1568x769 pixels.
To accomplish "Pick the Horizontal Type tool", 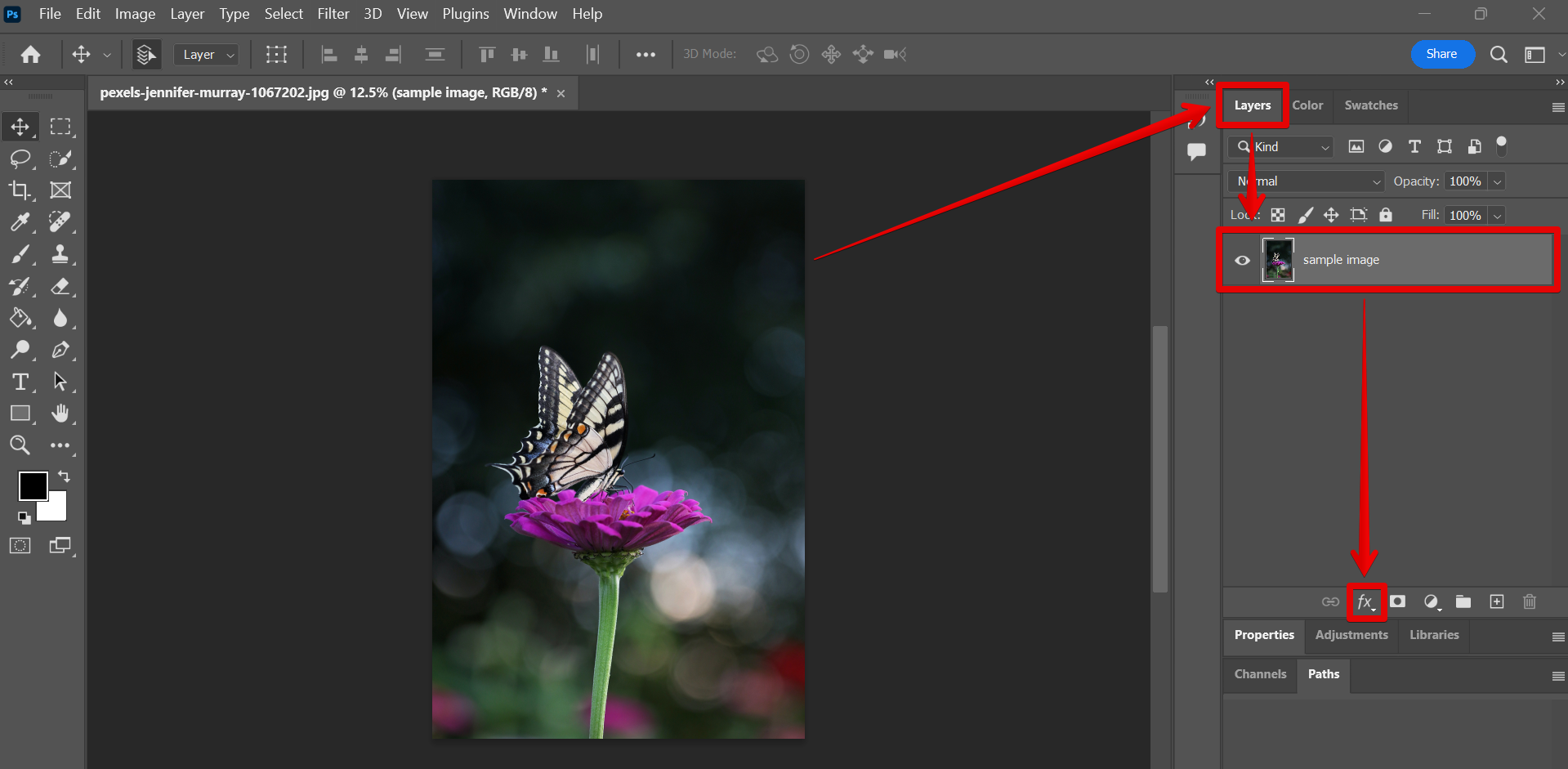I will (x=20, y=382).
